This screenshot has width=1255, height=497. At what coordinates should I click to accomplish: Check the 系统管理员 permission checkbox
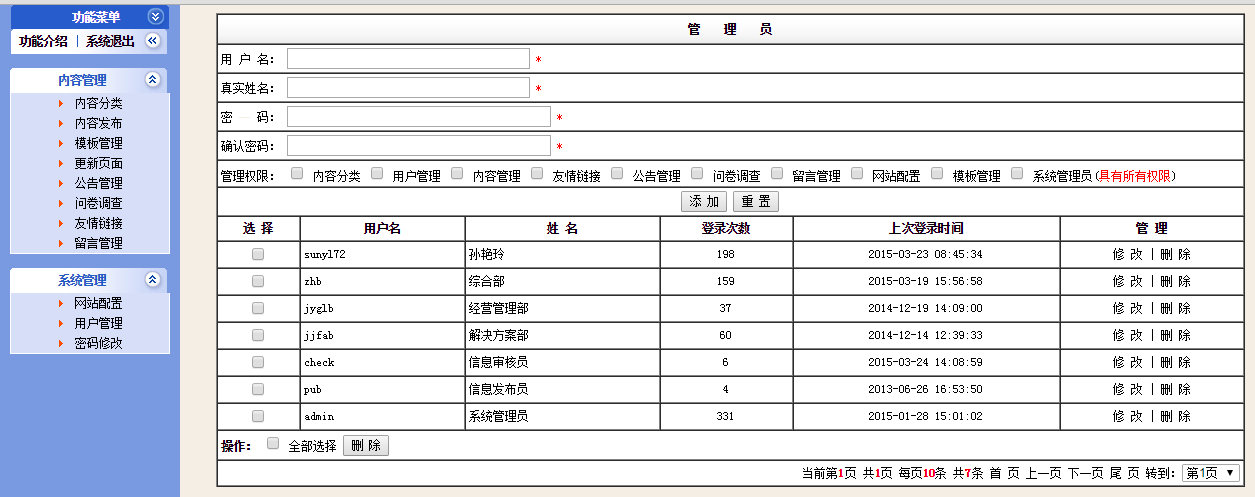(x=1017, y=173)
